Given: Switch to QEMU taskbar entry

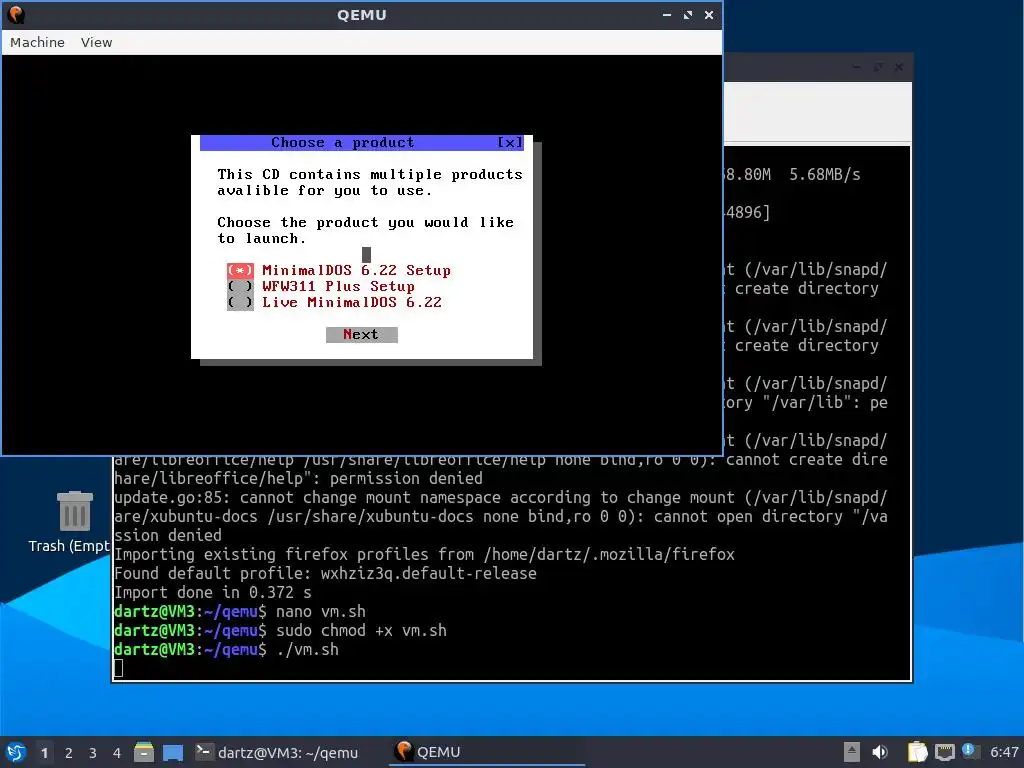Looking at the screenshot, I should pos(487,752).
